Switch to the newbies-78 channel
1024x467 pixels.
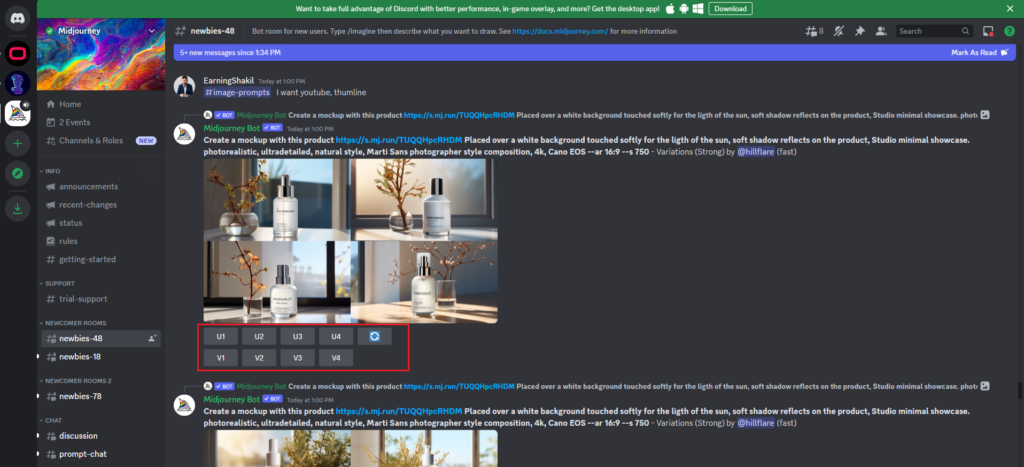pos(101,396)
